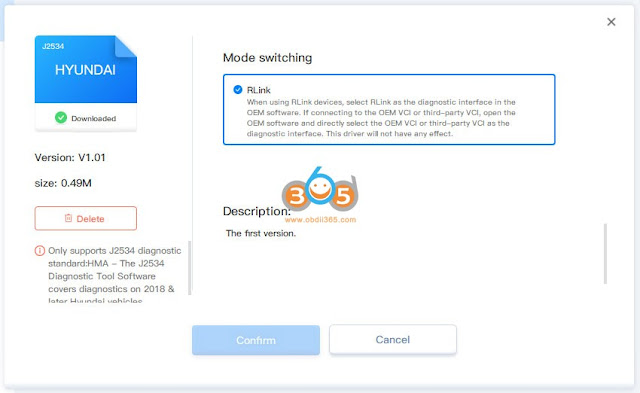Click the green Downloaded checkmark icon

pyautogui.click(x=61, y=118)
